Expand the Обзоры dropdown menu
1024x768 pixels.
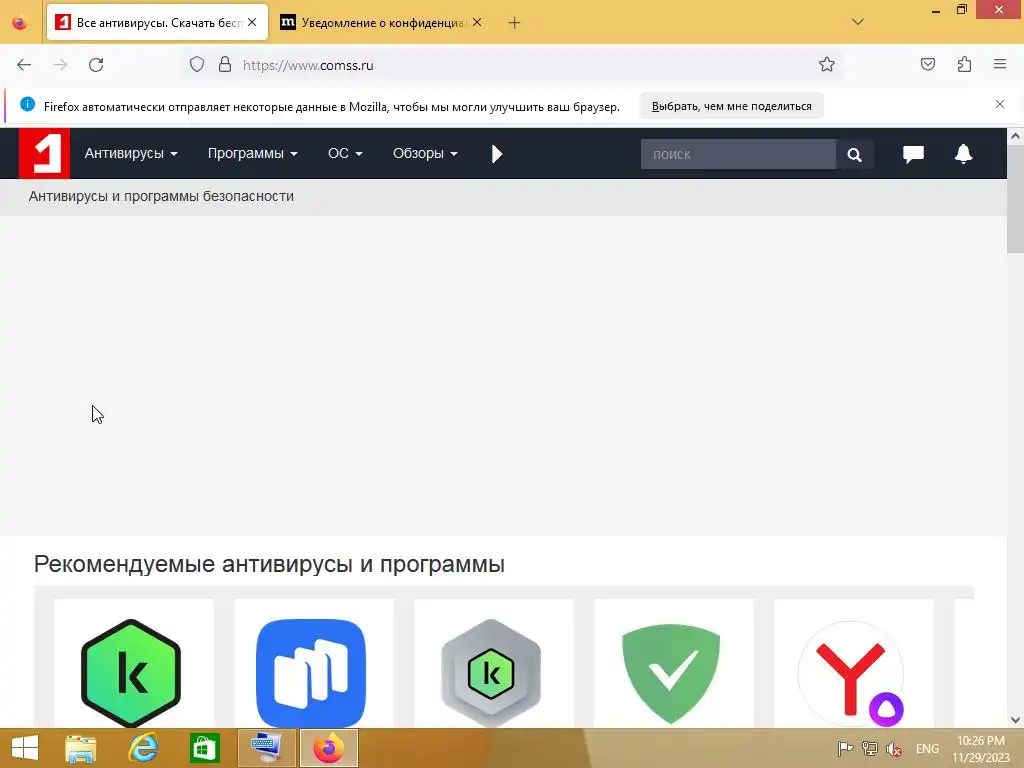pos(424,153)
